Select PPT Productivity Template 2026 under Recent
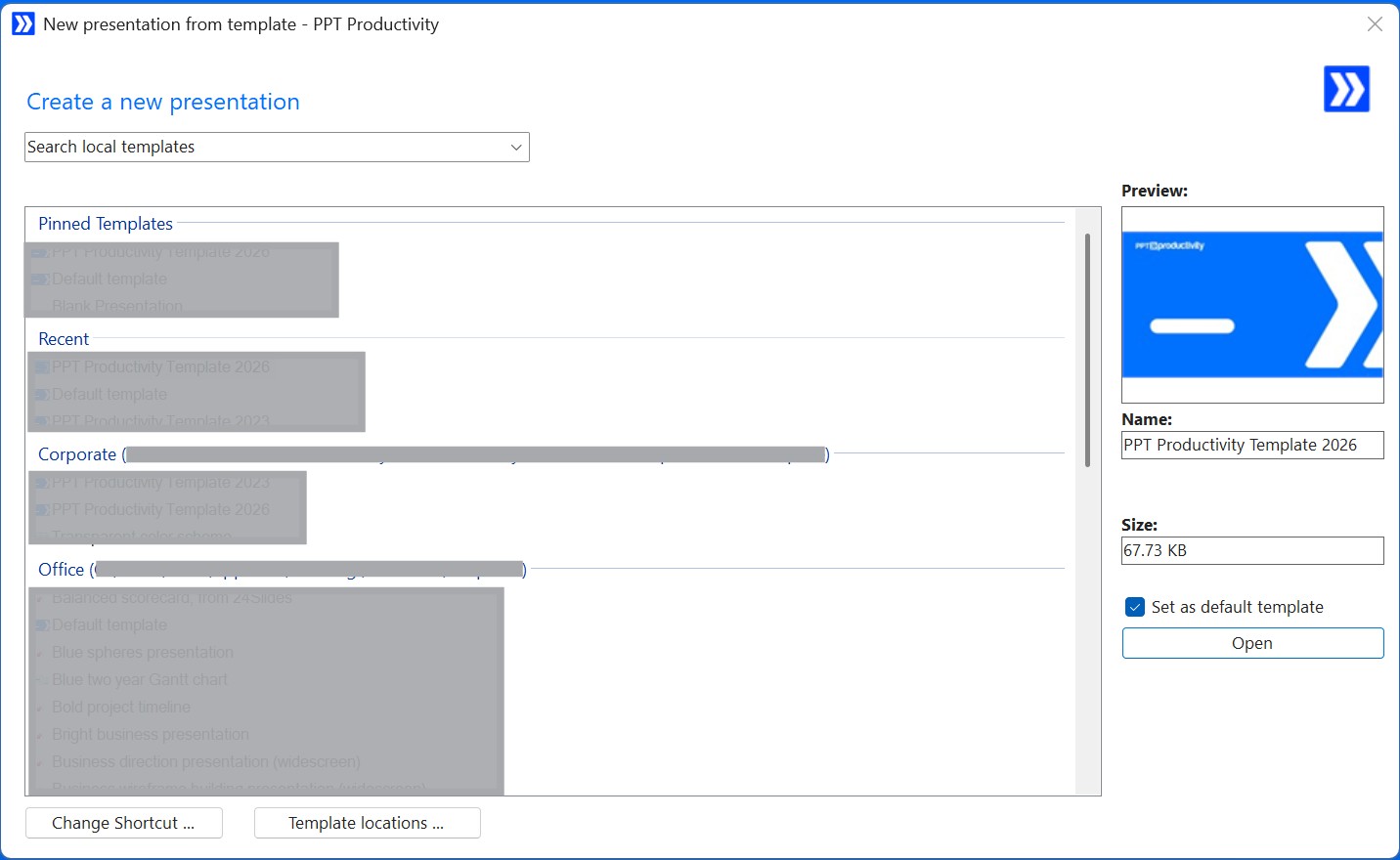The width and height of the screenshot is (1400, 860). pos(160,366)
